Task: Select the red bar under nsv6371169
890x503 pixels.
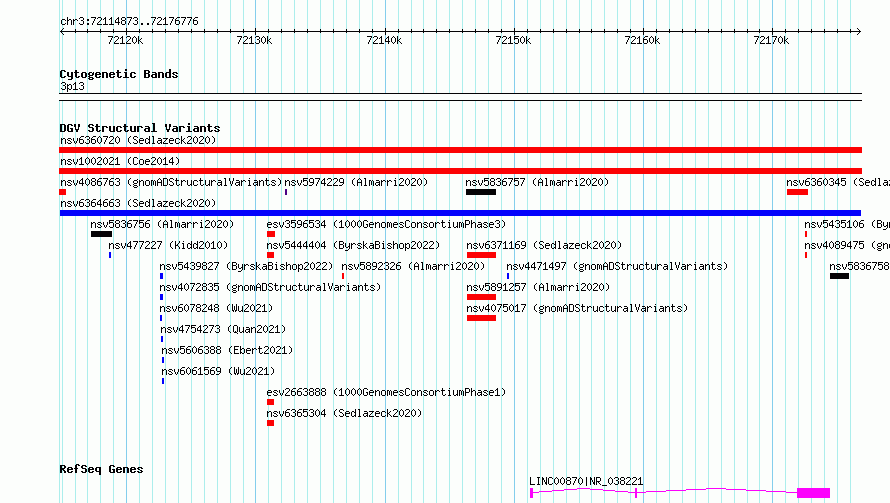Action: tap(481, 255)
